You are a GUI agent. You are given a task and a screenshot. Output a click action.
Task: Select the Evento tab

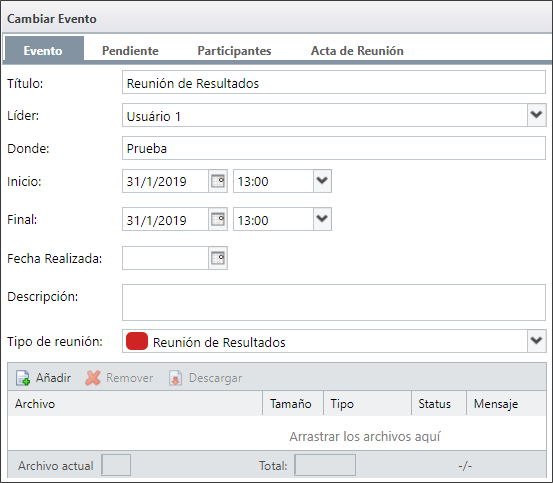[43, 50]
